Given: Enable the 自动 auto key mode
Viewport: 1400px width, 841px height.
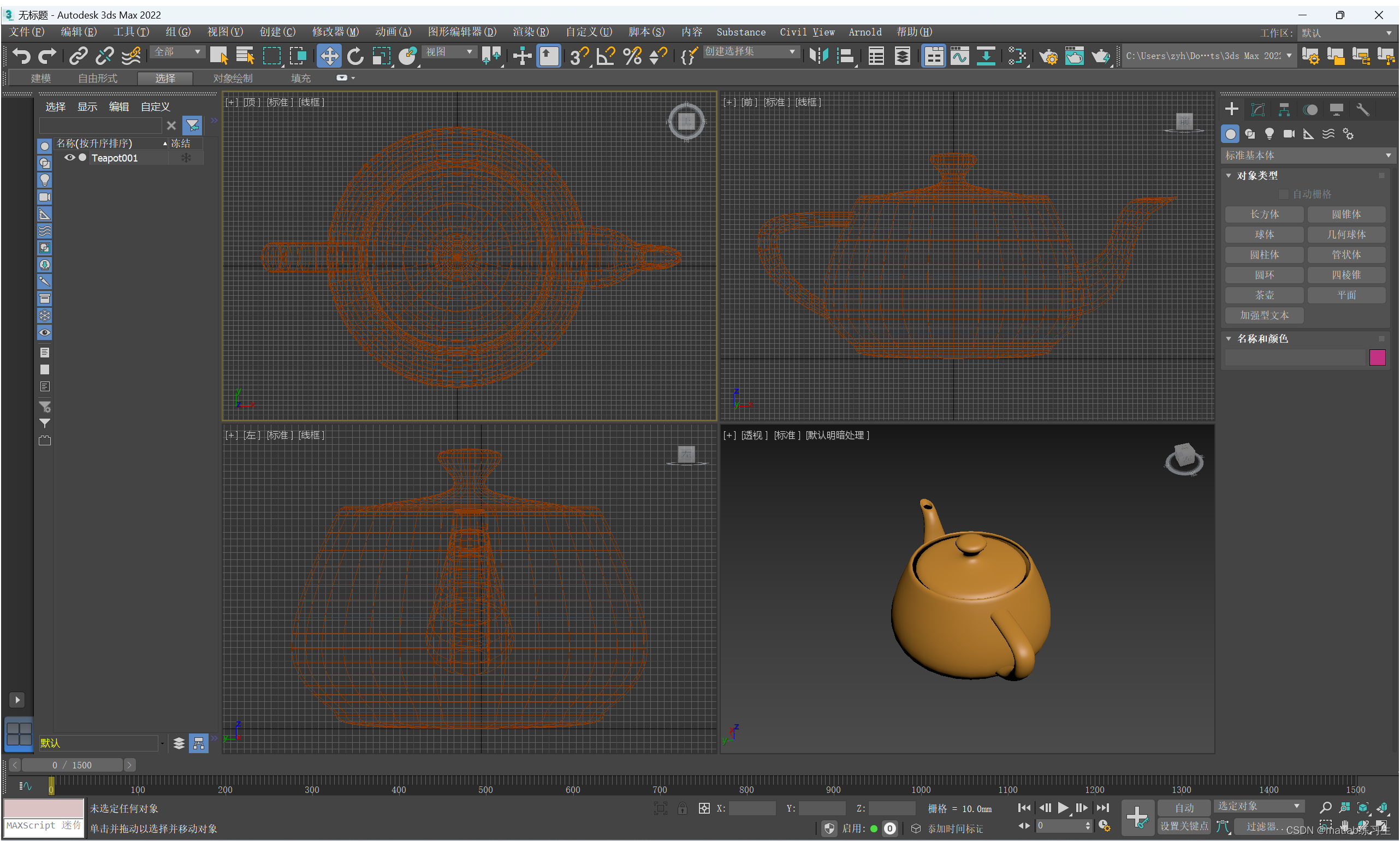Looking at the screenshot, I should [1183, 808].
